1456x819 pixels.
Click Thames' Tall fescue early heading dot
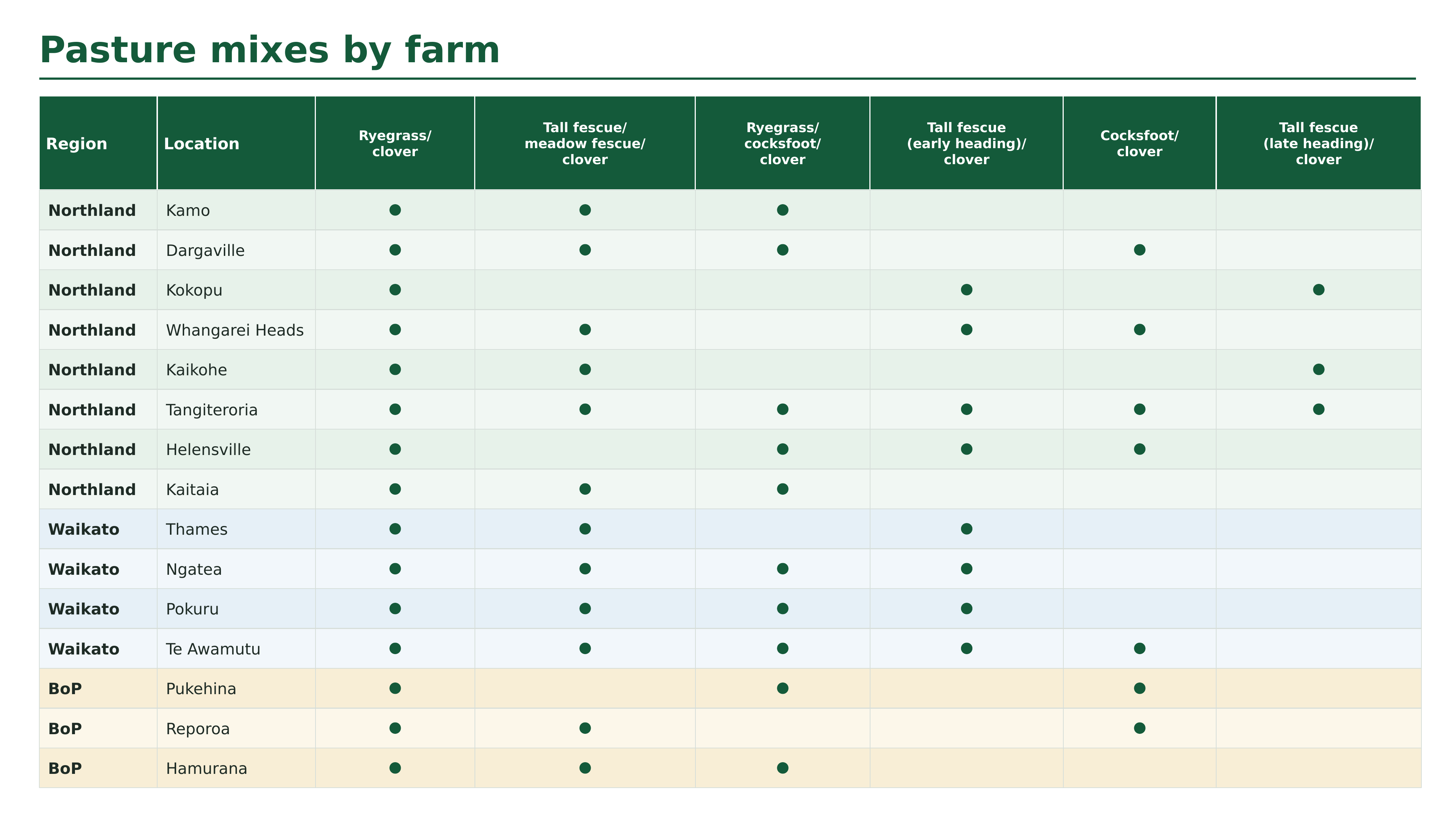[x=967, y=529]
